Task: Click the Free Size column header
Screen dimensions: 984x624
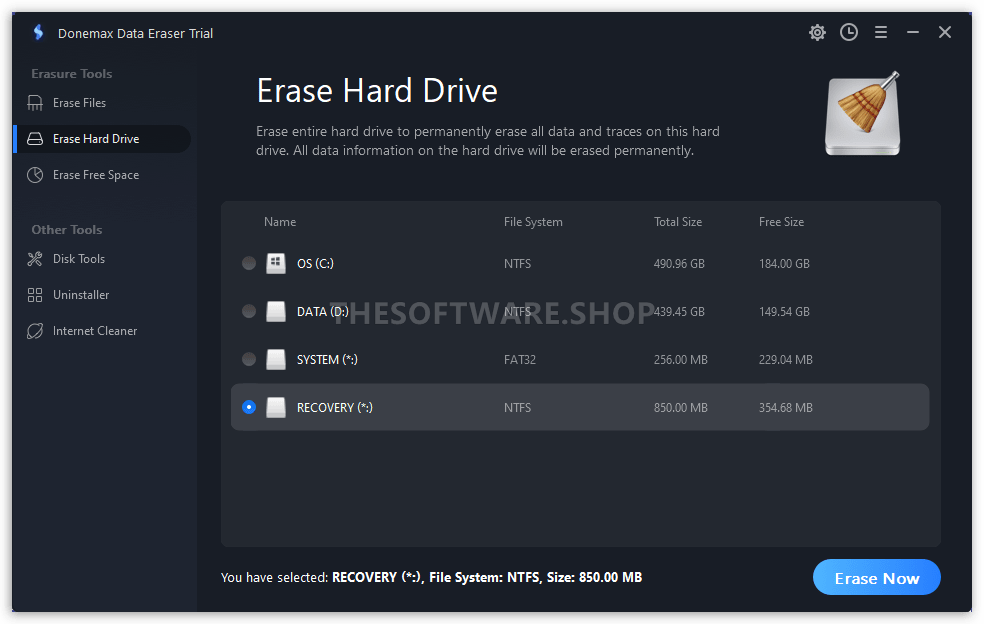Action: coord(781,222)
